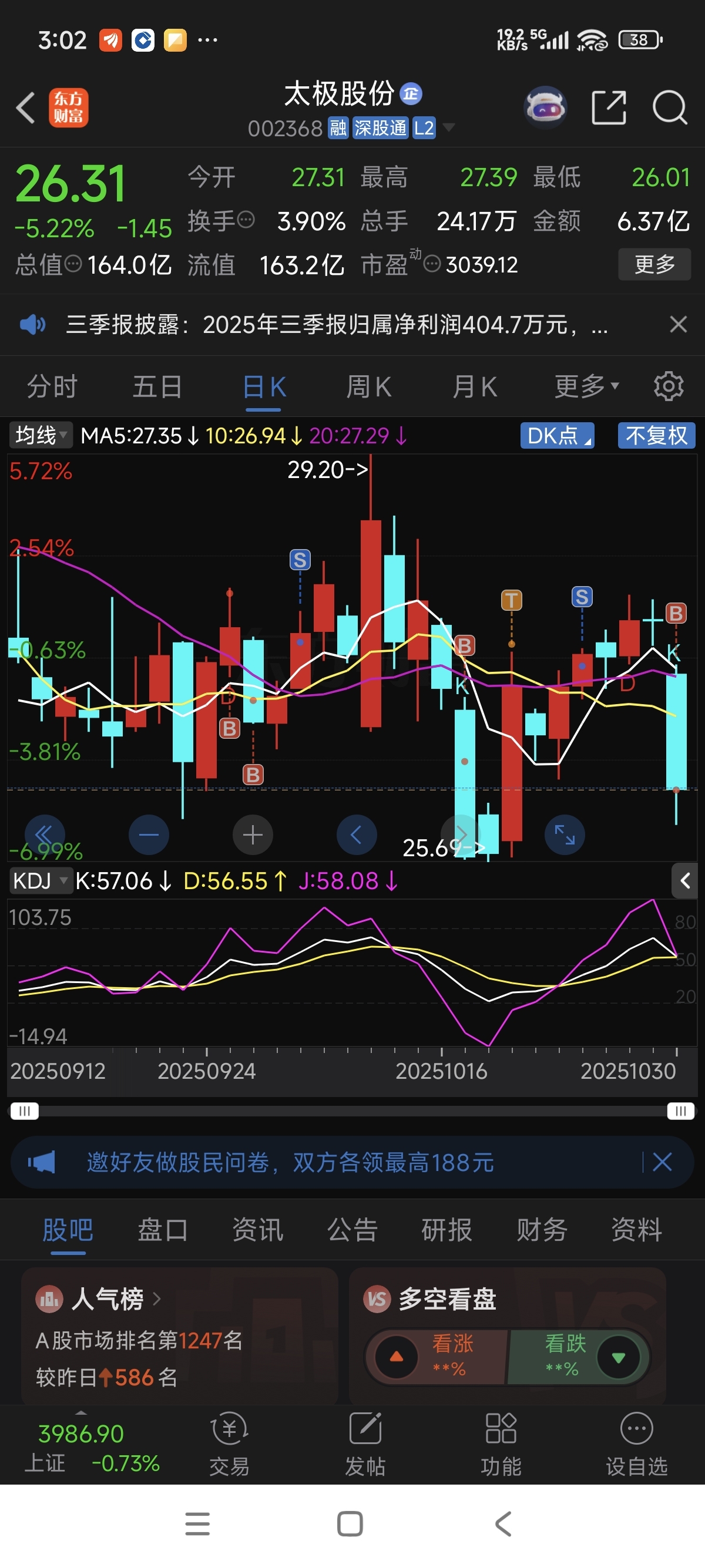The height and width of the screenshot is (1568, 705).
Task: Open the 股吧 tab
Action: (68, 1230)
